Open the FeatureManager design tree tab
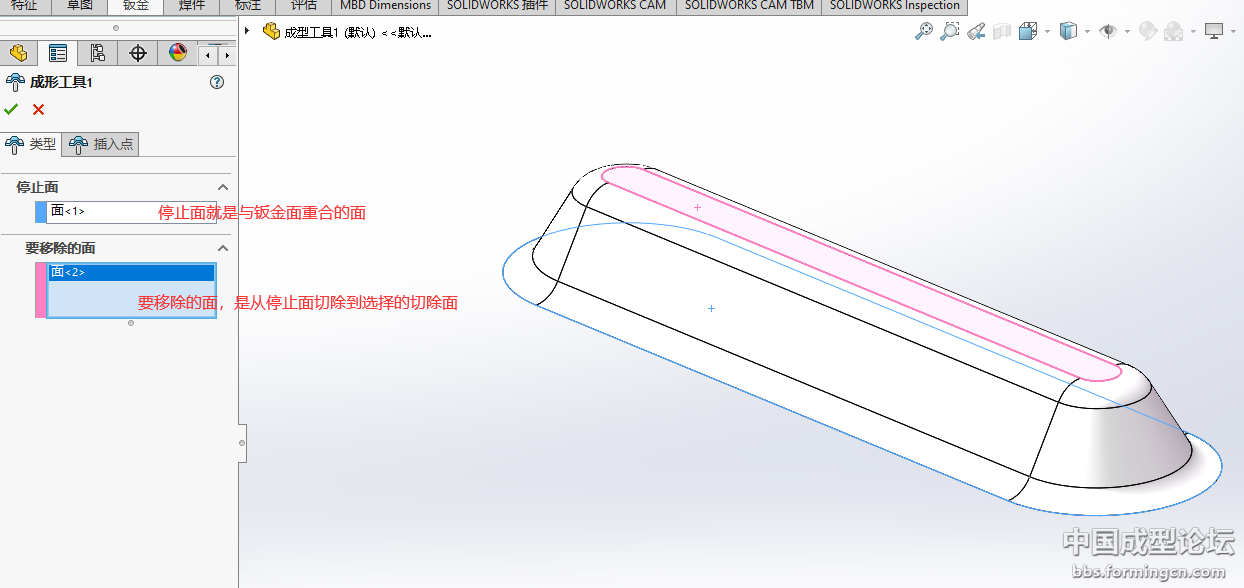The height and width of the screenshot is (588, 1244). tap(18, 53)
